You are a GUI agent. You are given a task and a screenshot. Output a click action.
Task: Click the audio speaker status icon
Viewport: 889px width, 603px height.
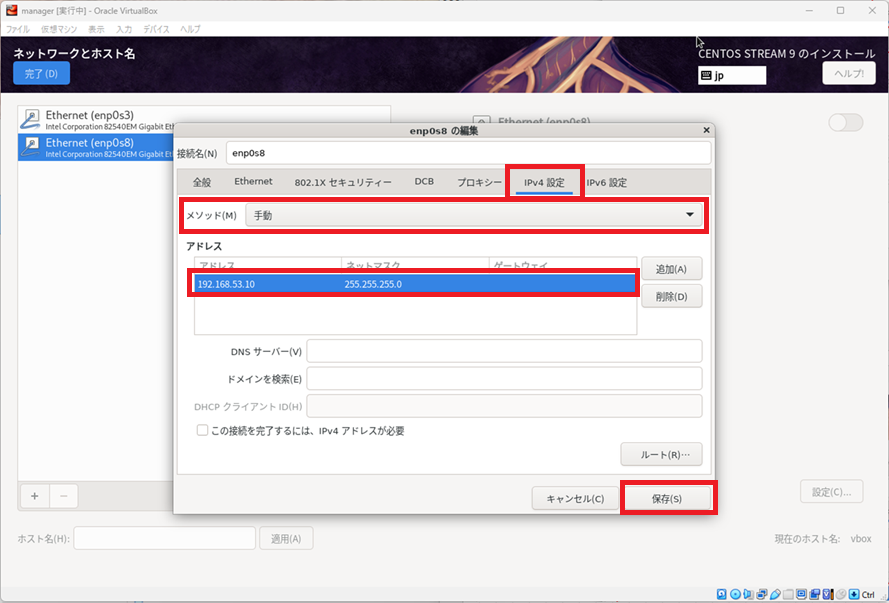(x=748, y=594)
